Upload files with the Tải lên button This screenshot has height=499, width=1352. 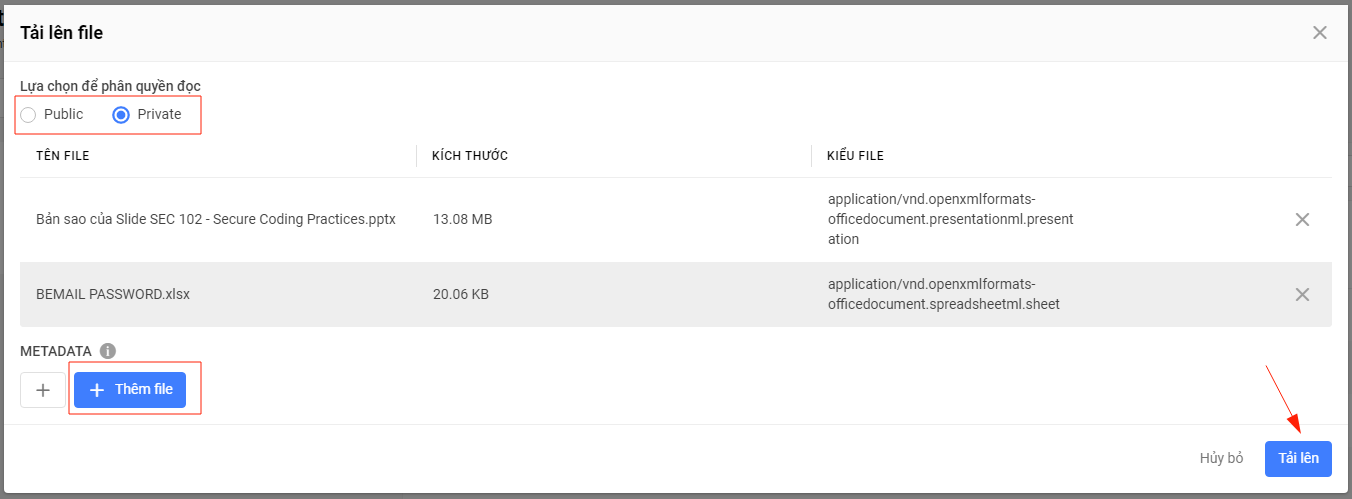point(1298,458)
